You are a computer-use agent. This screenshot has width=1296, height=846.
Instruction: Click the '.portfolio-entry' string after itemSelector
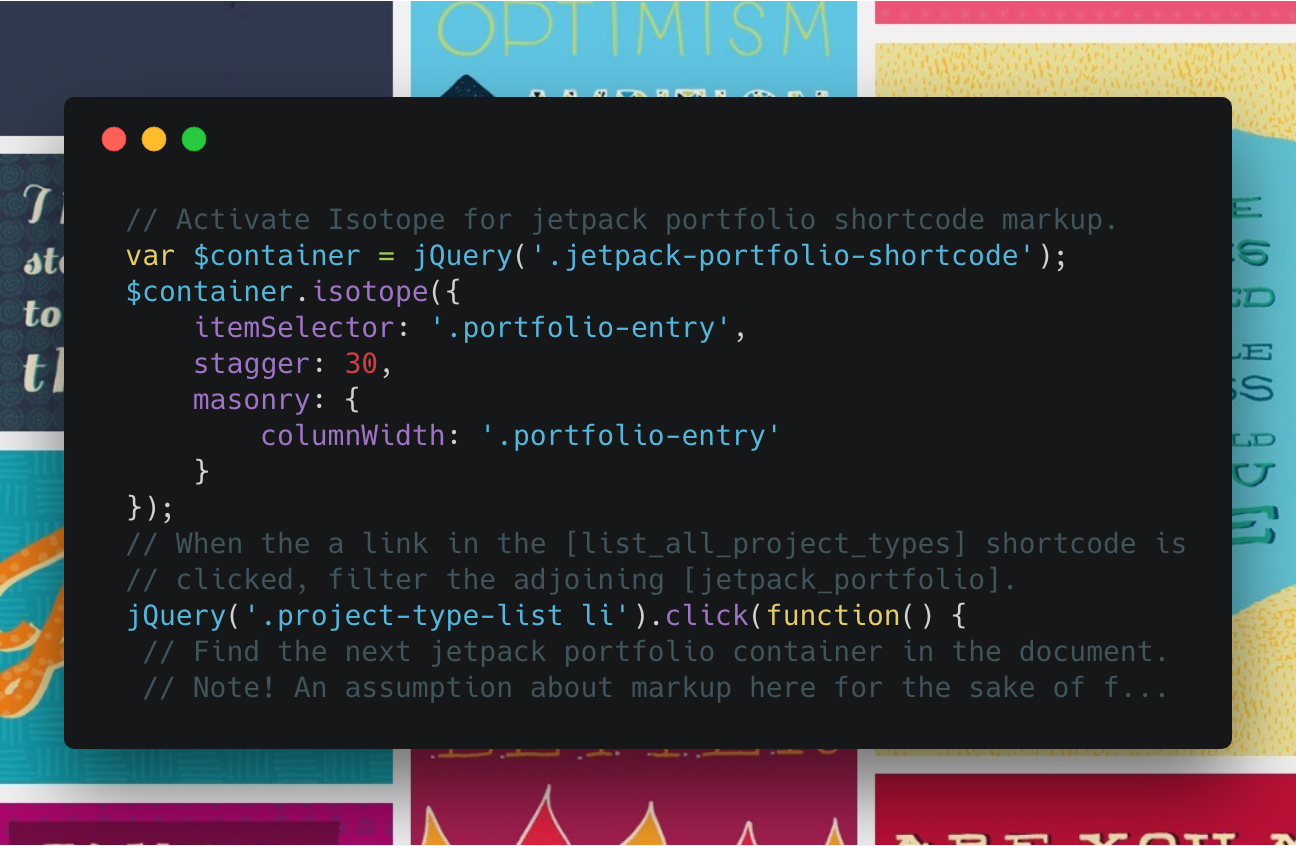click(x=581, y=328)
